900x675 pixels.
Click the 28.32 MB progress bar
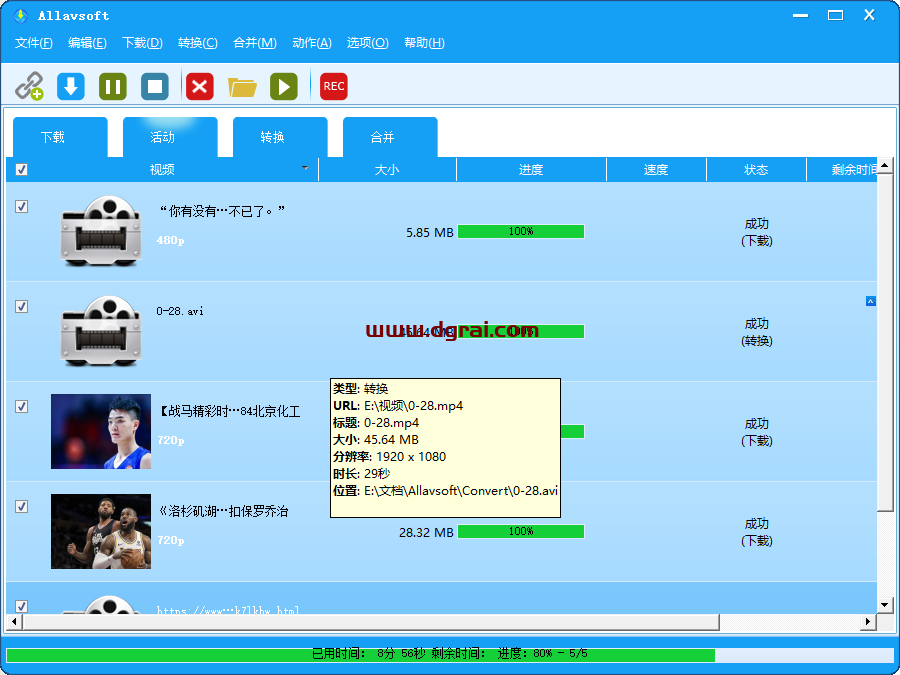(521, 532)
